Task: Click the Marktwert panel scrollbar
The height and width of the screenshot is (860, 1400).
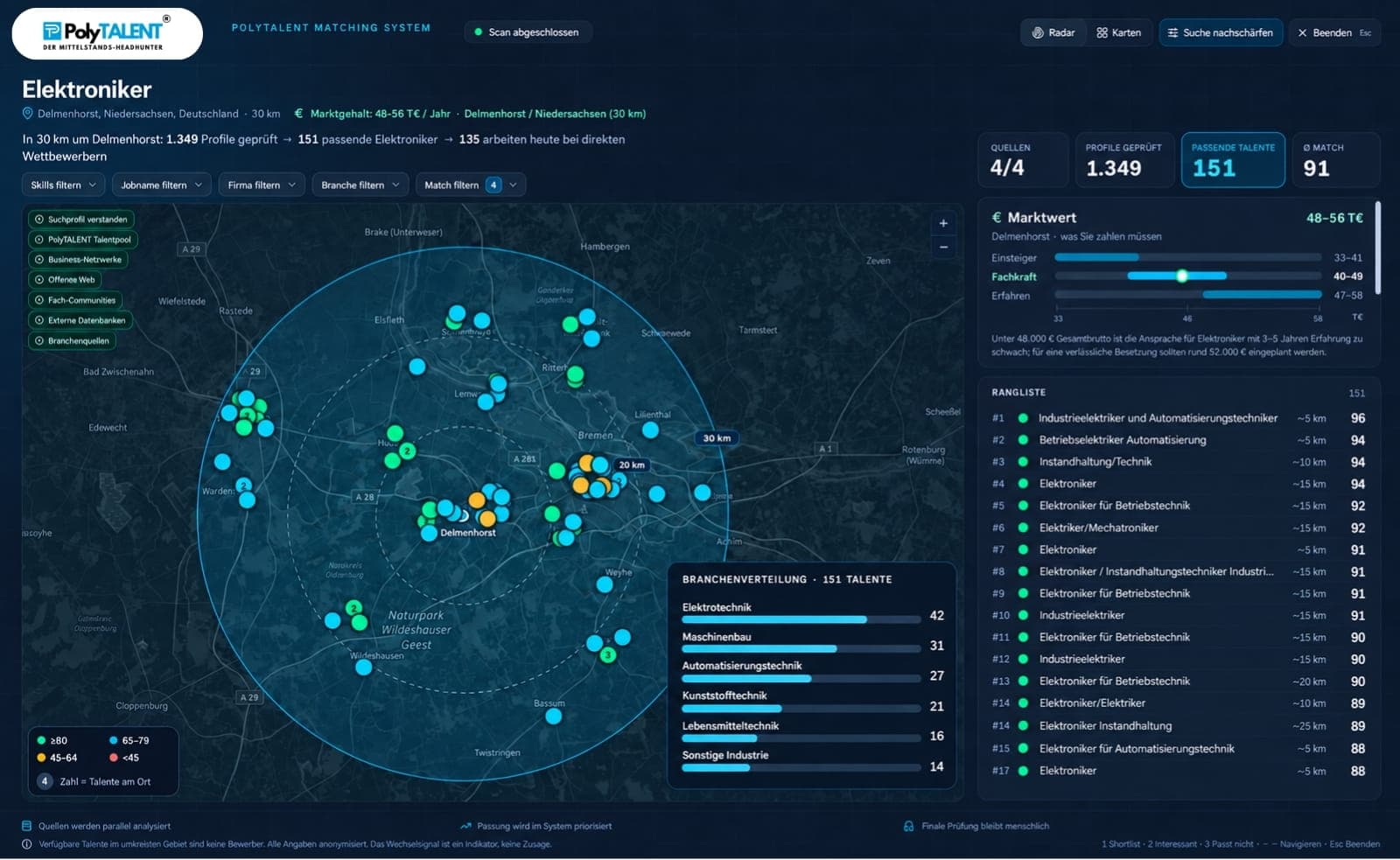Action: [x=1377, y=248]
